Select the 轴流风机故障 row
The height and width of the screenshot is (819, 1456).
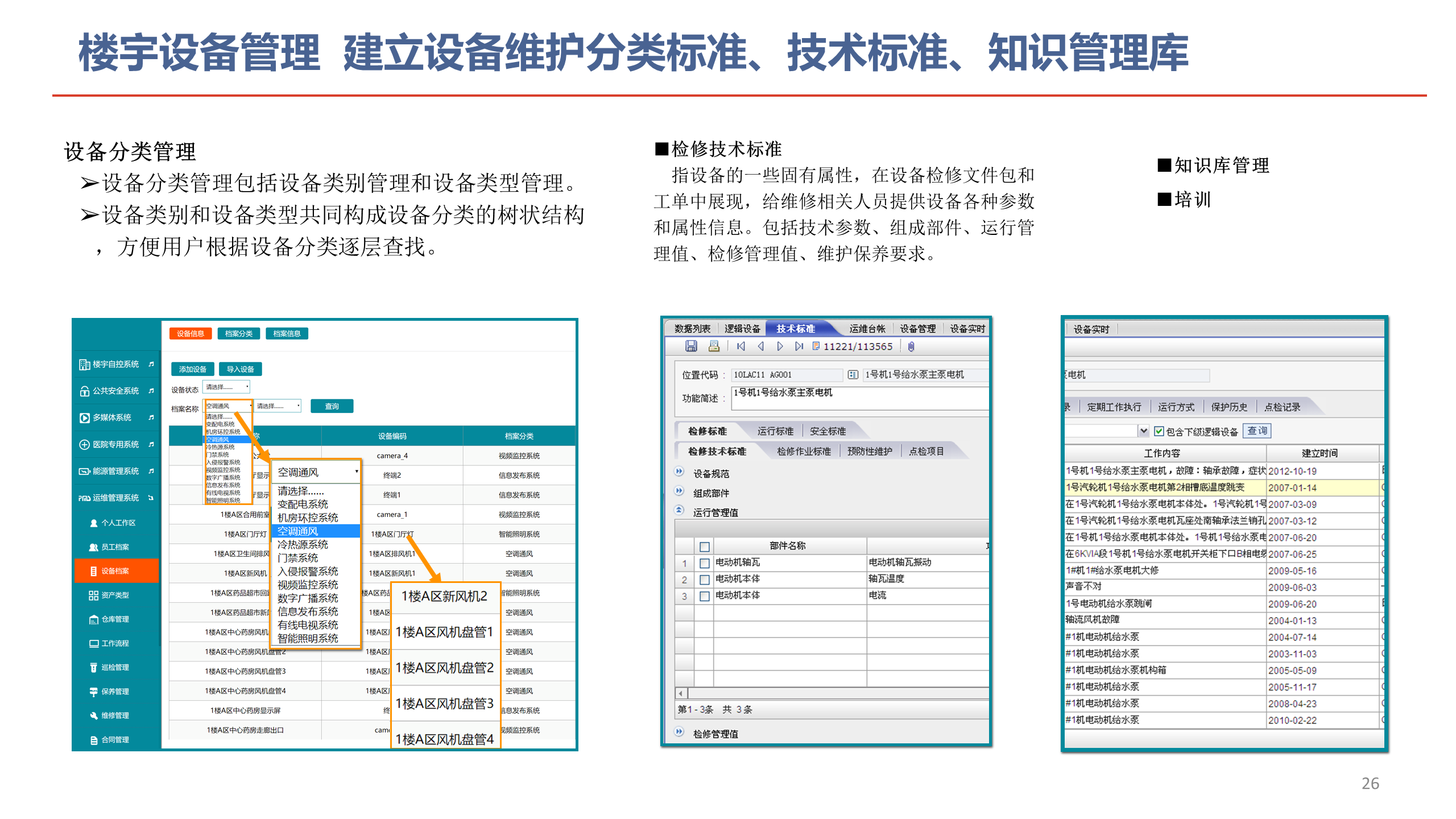[1224, 621]
